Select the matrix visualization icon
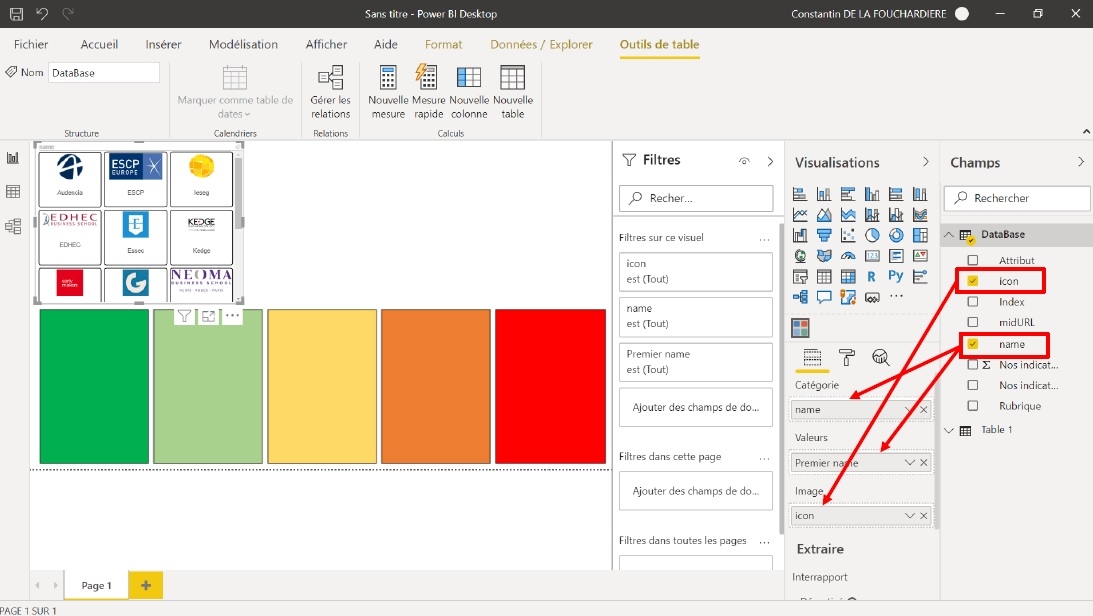This screenshot has height=616, width=1093. click(848, 277)
